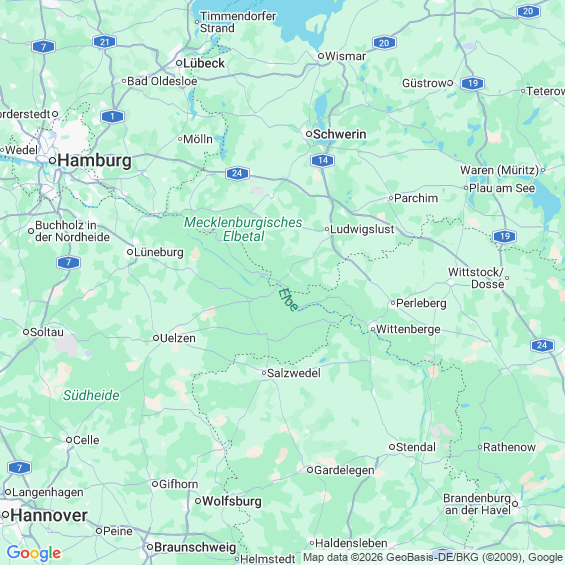Click the Salzwedel town marker
The width and height of the screenshot is (565, 565).
(x=264, y=373)
